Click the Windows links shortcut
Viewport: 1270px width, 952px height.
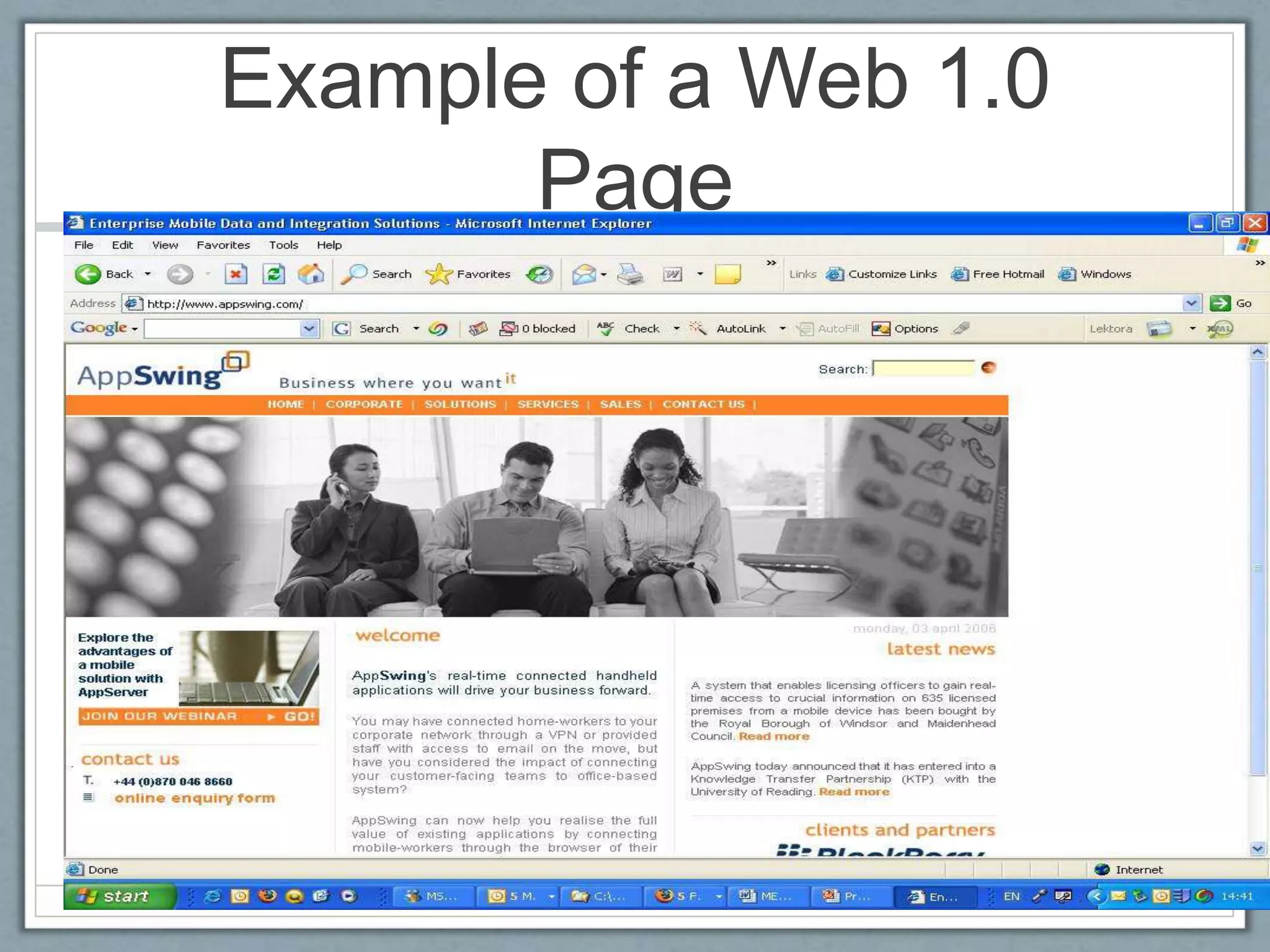[x=1095, y=274]
